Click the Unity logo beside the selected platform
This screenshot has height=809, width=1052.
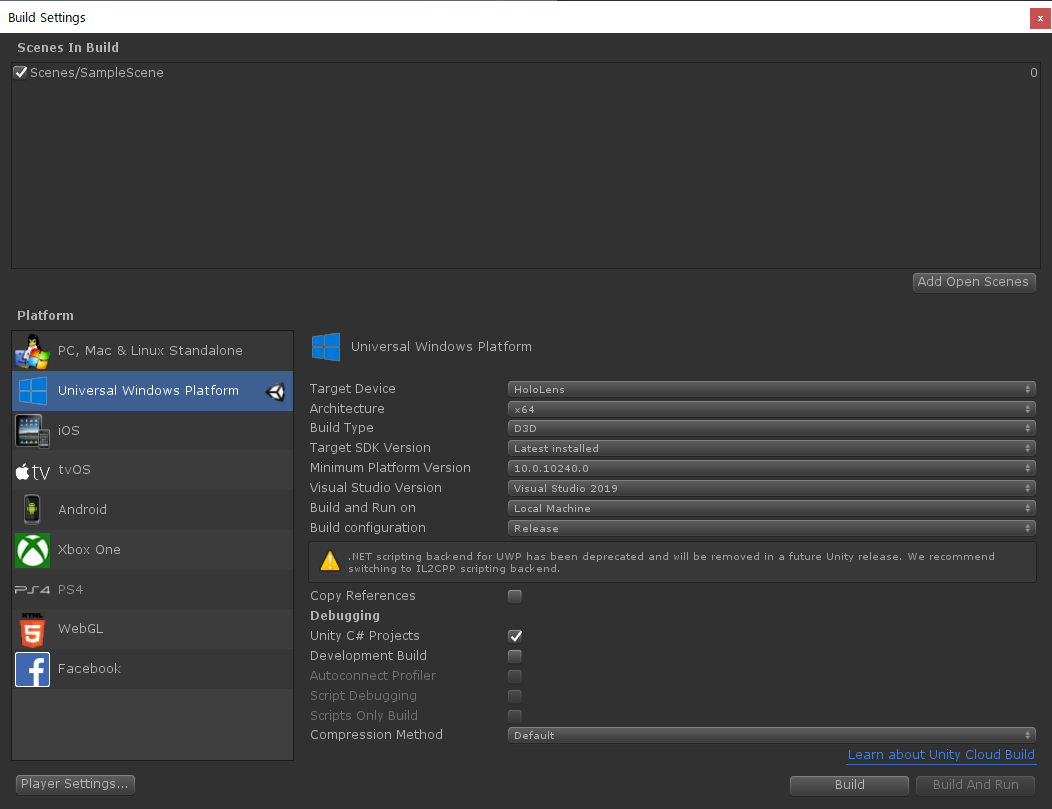(276, 392)
